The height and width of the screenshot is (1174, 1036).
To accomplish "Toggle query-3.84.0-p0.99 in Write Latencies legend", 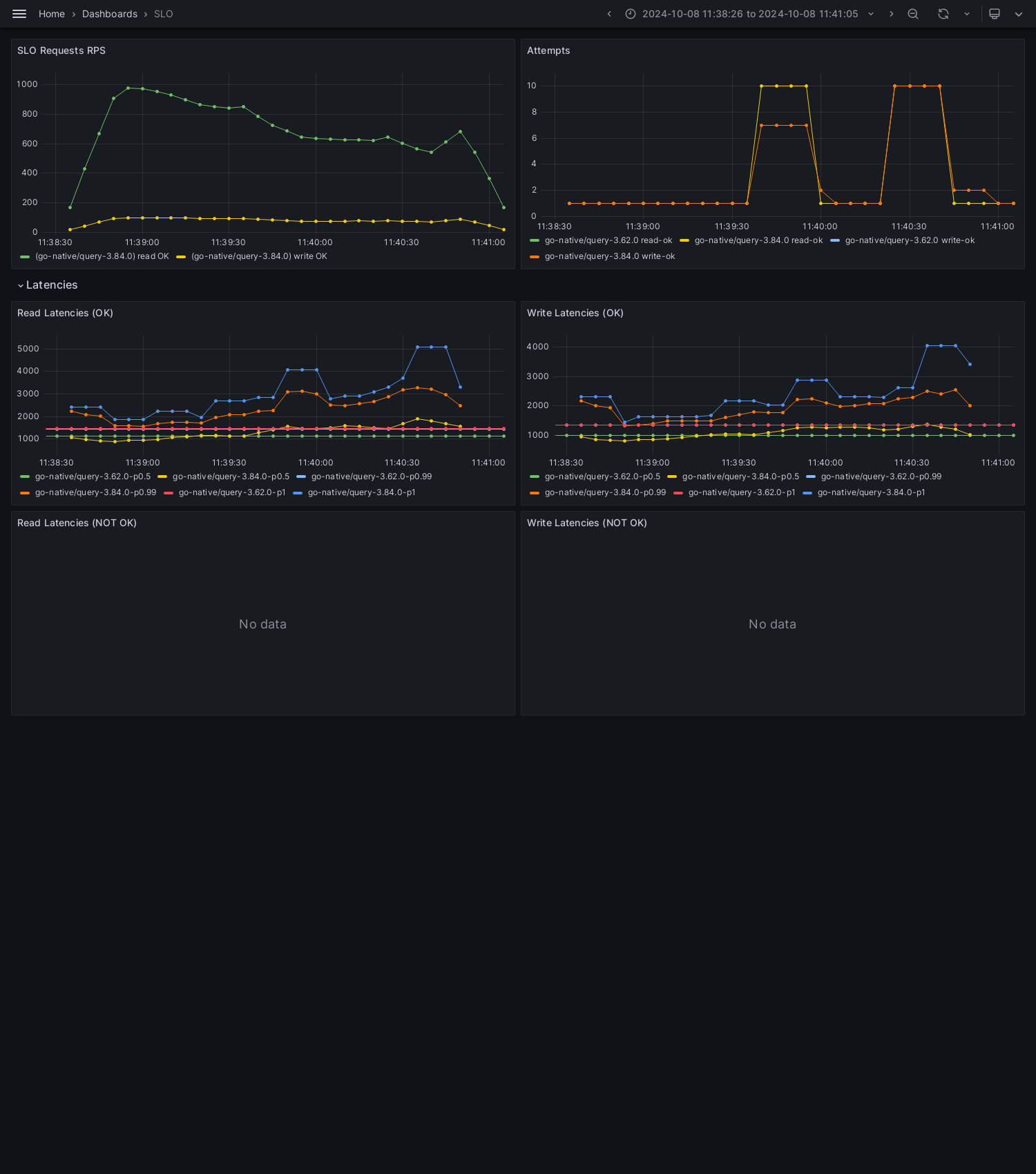I will 605,492.
